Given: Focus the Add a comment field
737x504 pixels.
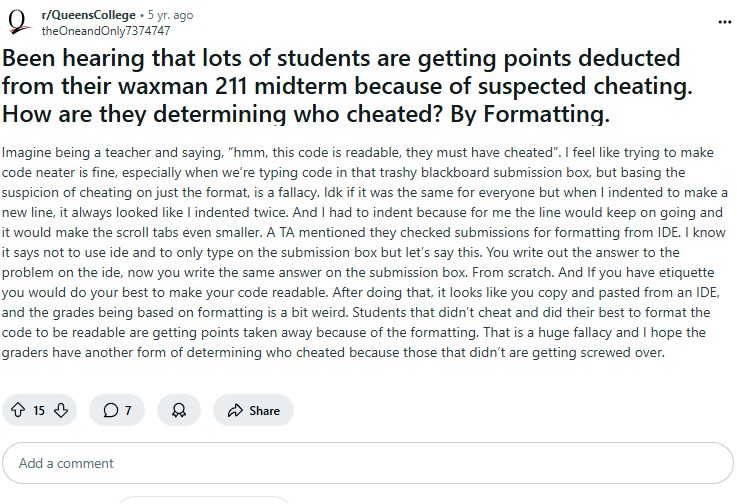Looking at the screenshot, I should point(368,463).
